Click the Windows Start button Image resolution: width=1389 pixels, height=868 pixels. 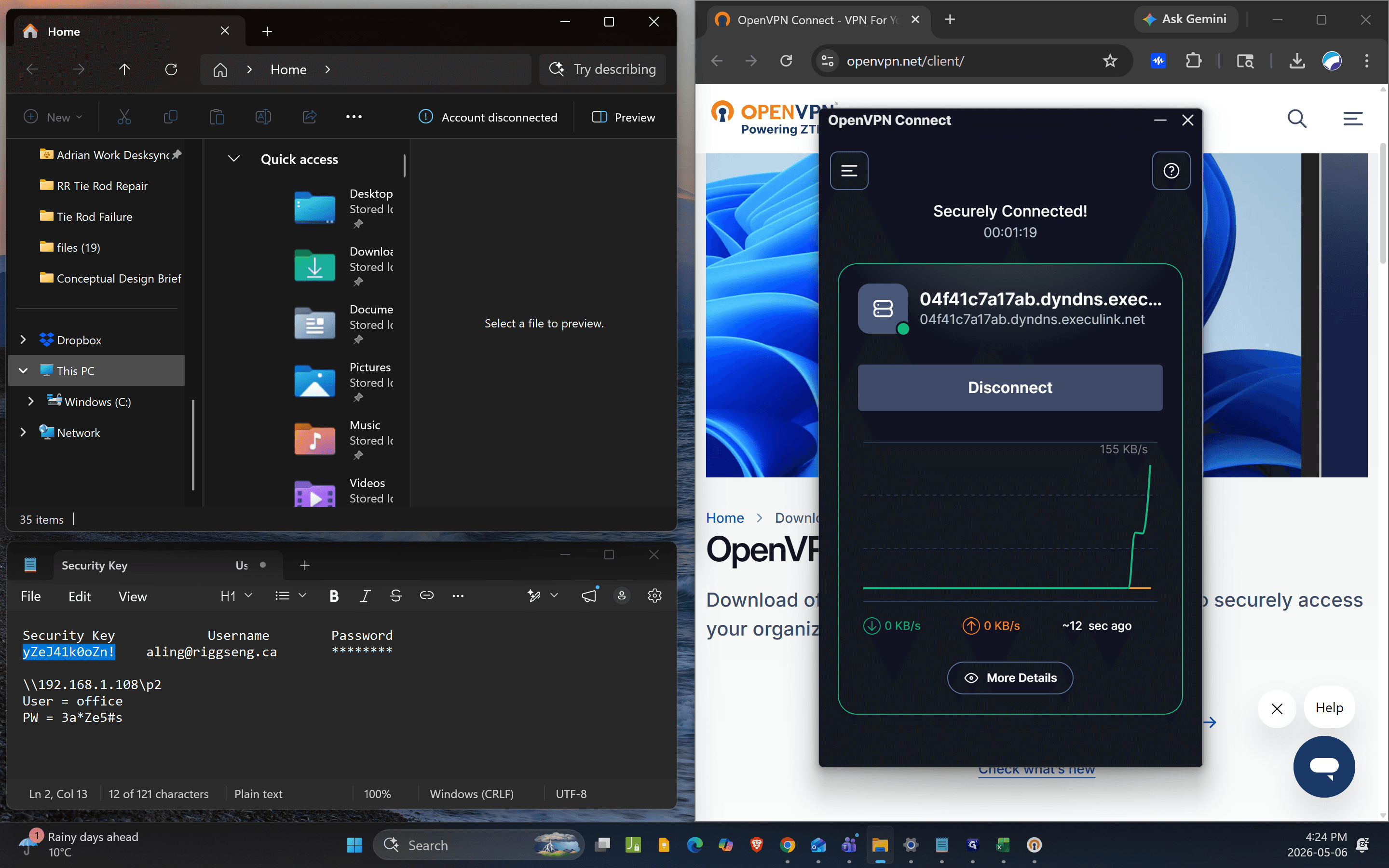point(354,845)
